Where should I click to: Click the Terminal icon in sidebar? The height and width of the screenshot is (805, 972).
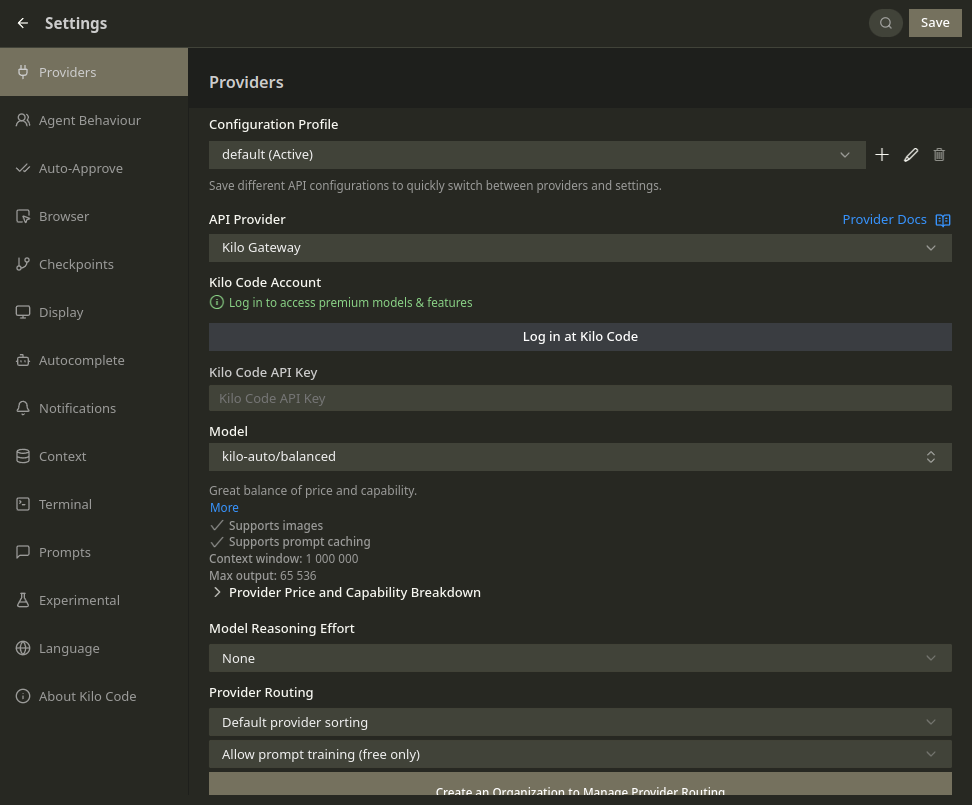click(23, 504)
